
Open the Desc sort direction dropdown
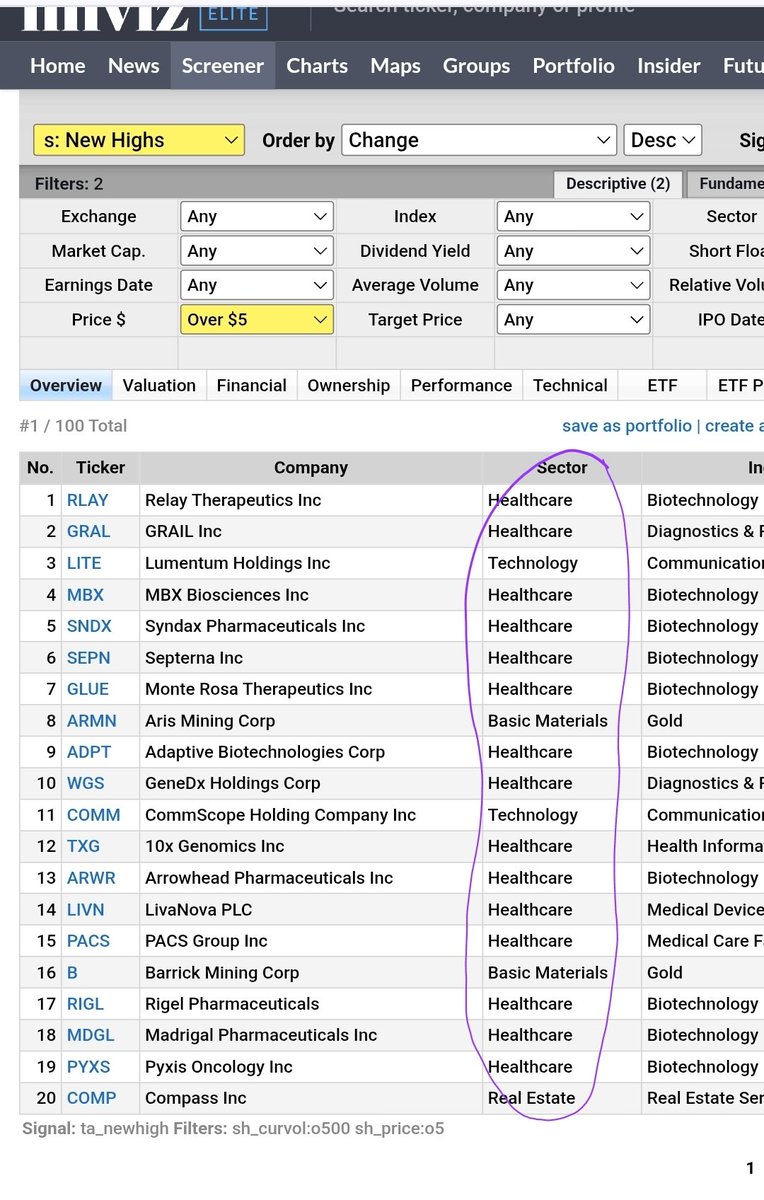(x=663, y=140)
